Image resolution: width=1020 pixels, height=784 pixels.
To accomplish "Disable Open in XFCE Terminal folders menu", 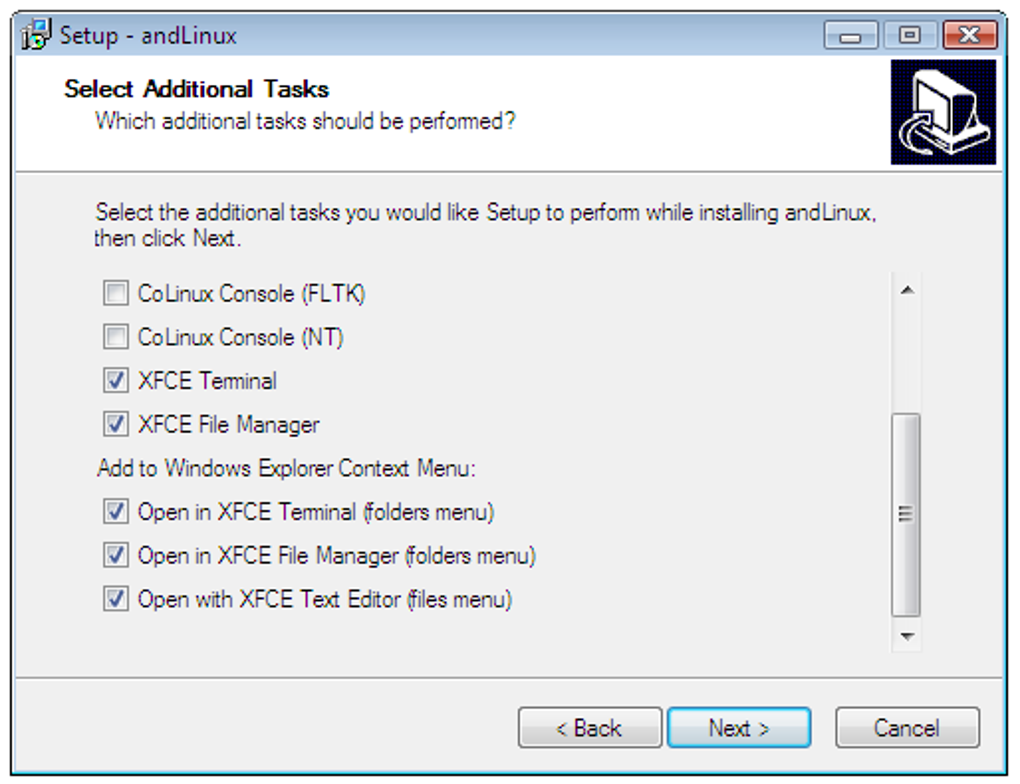I will (x=117, y=512).
